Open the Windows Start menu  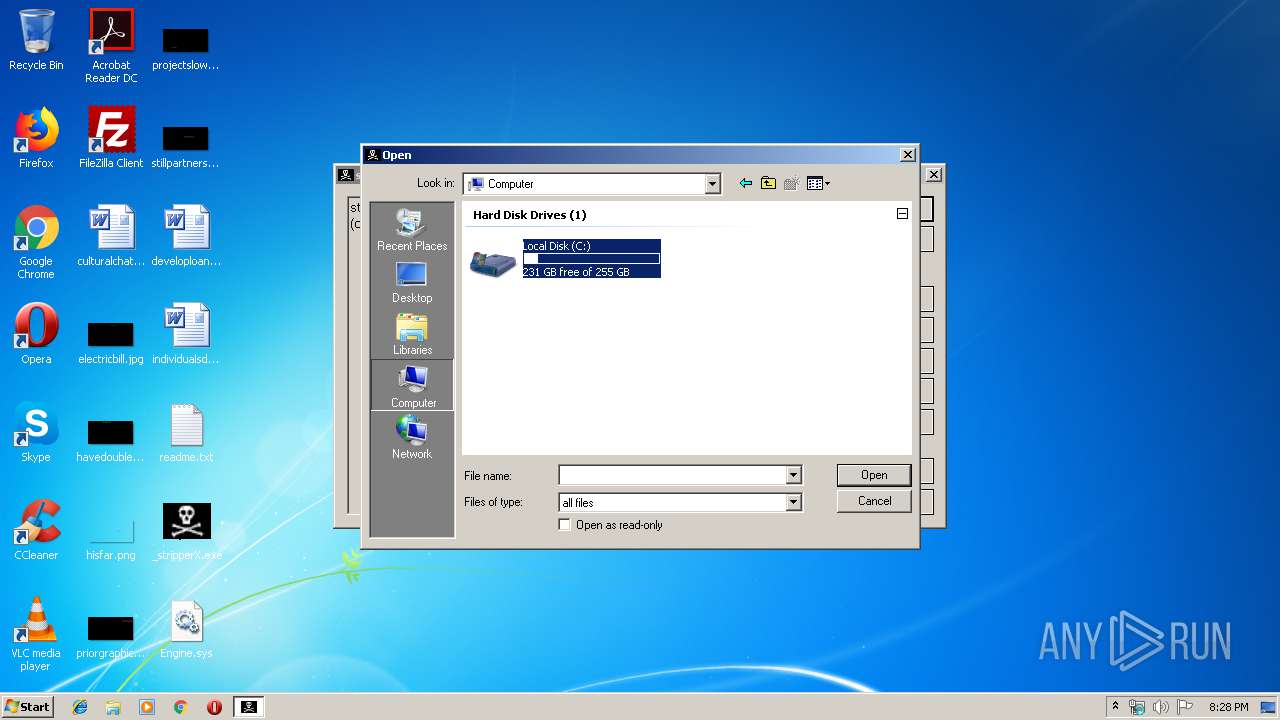28,706
